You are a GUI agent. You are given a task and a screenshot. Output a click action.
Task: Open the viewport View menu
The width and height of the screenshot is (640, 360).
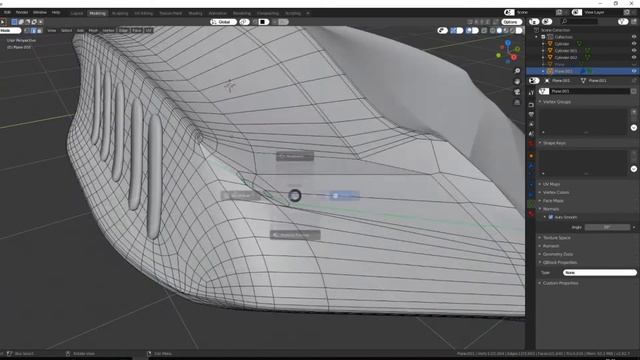tap(52, 31)
